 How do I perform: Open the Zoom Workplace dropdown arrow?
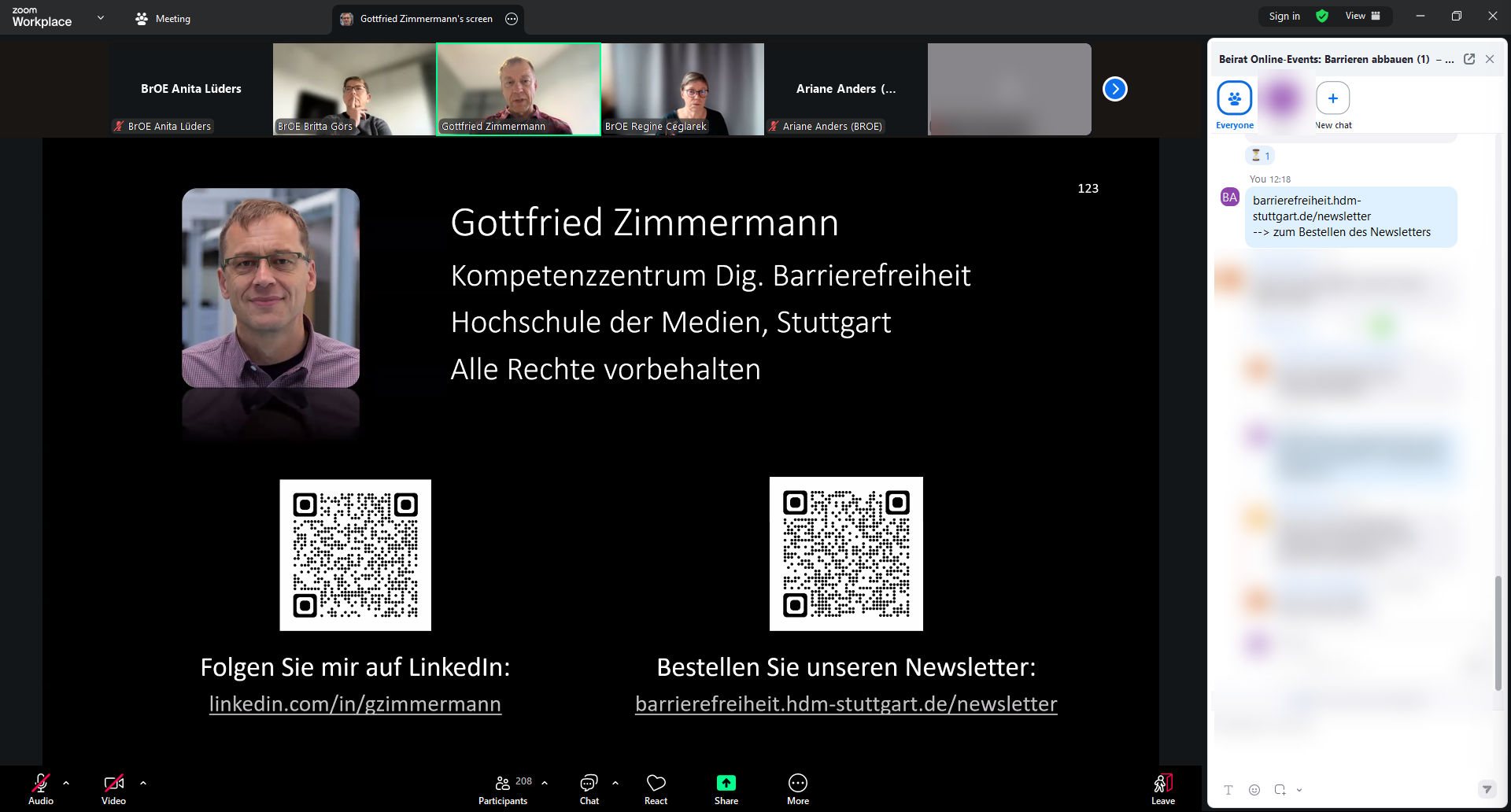[101, 17]
